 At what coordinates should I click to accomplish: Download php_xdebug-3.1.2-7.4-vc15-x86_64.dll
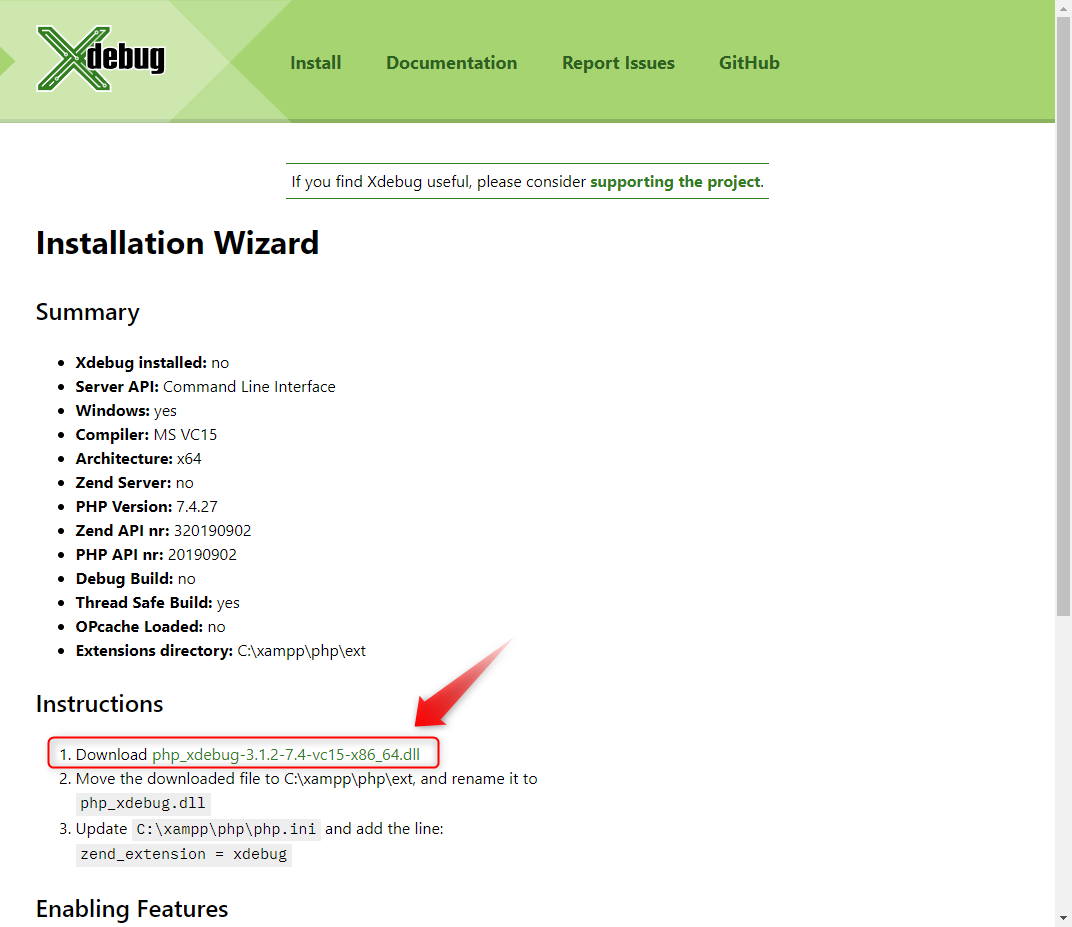coord(286,755)
